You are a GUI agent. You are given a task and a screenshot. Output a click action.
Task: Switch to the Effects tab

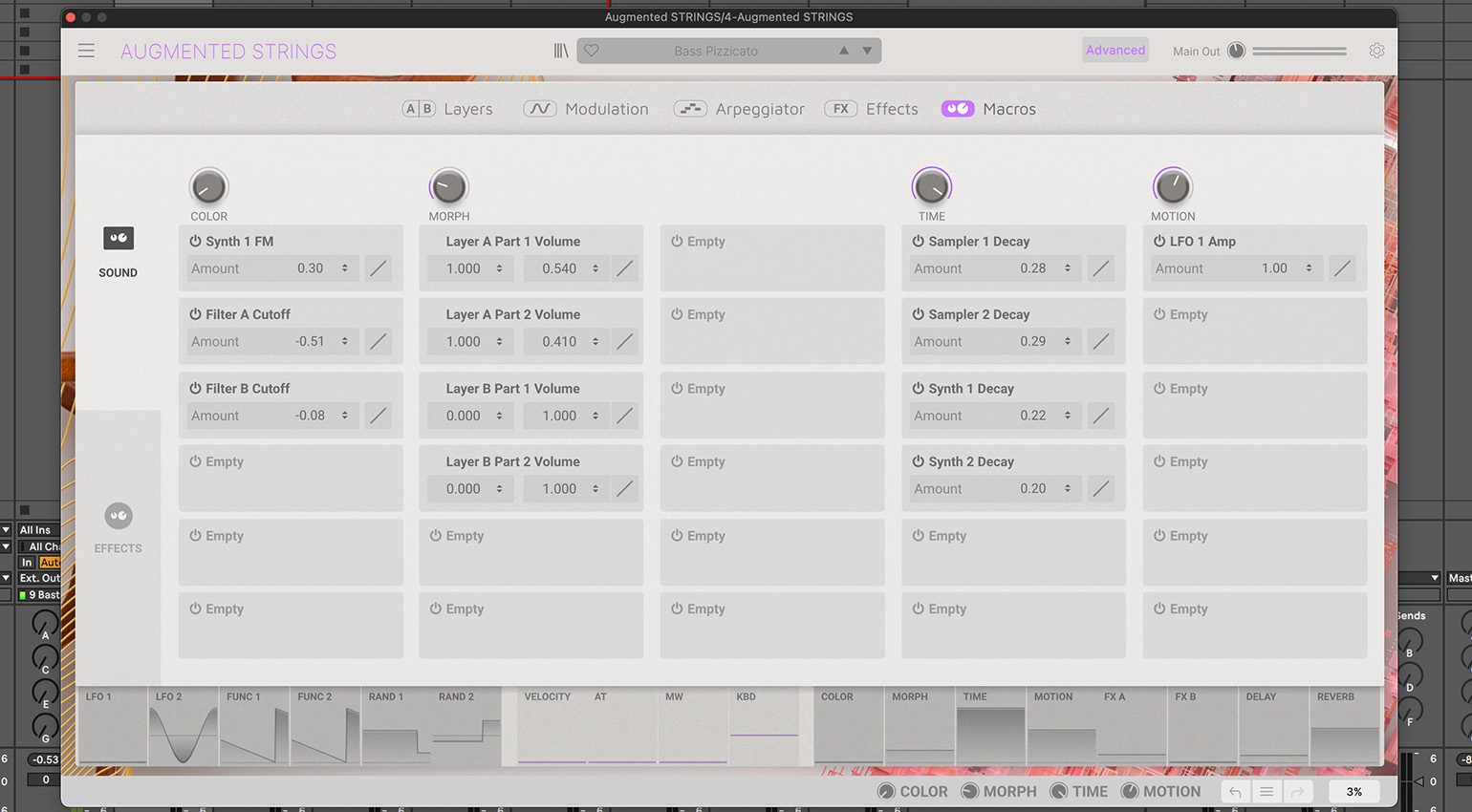pos(871,109)
